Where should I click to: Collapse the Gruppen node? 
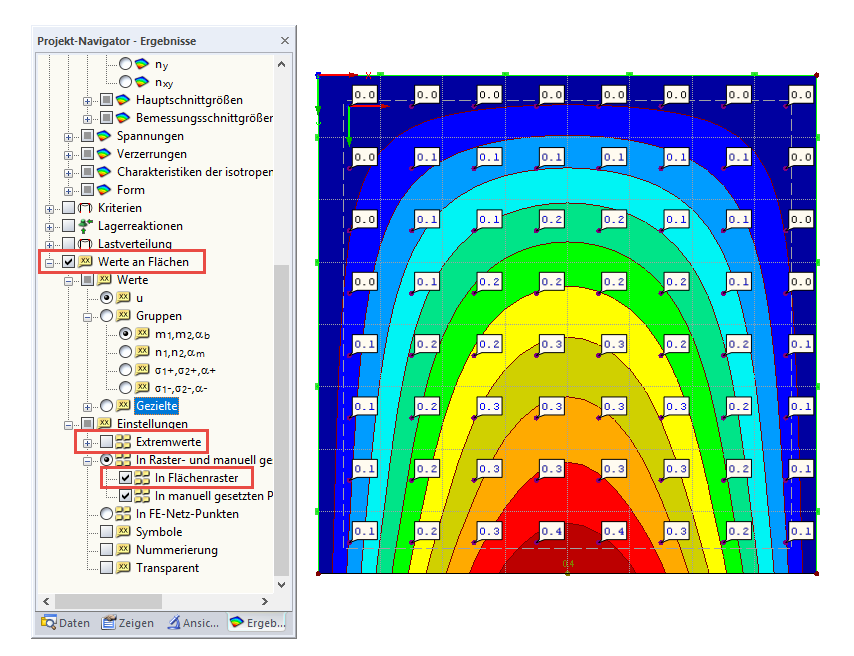pyautogui.click(x=87, y=317)
